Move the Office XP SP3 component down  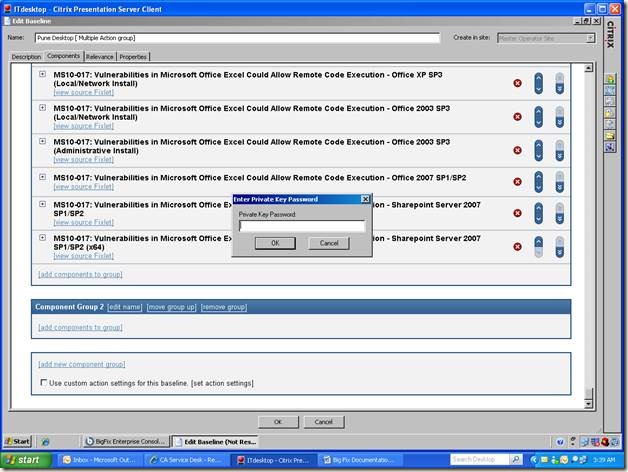(539, 89)
